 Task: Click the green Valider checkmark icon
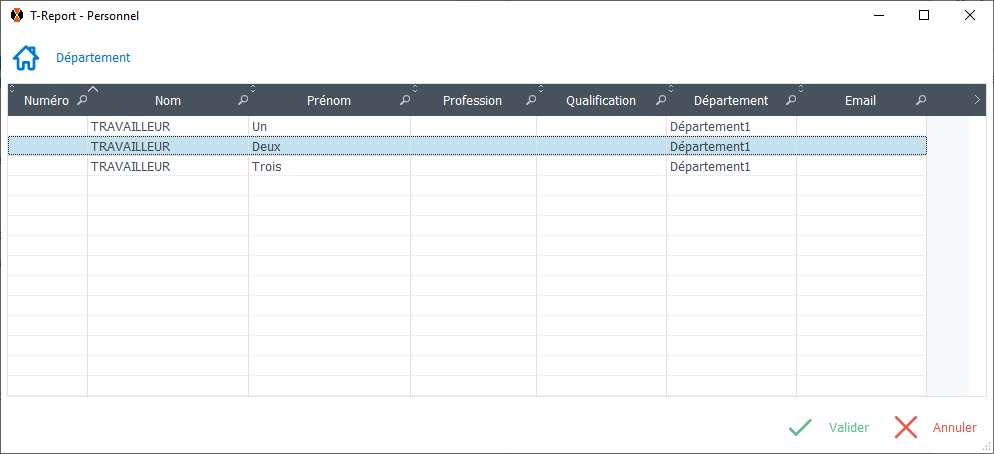[800, 428]
